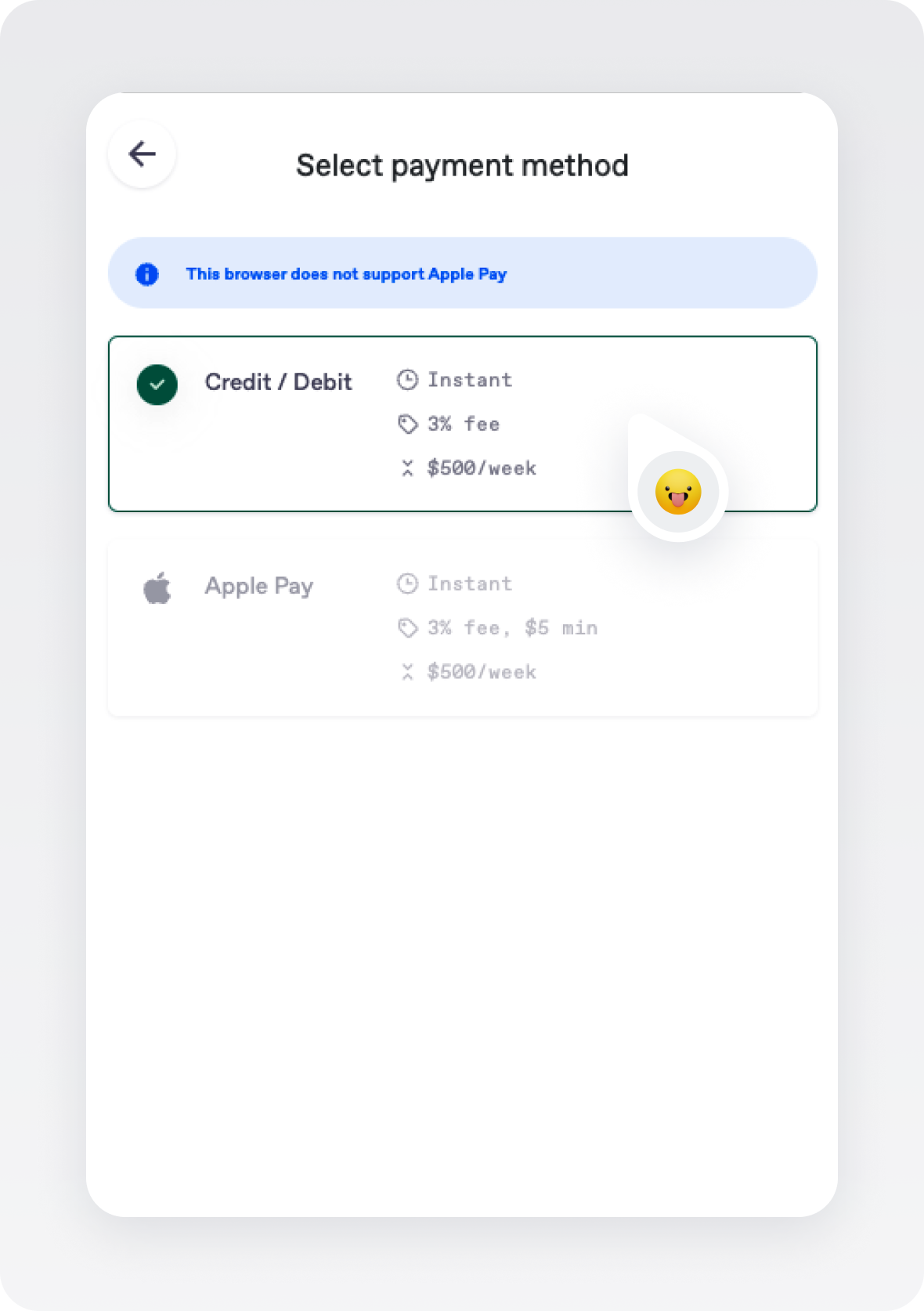
Task: Click the $500/week text under Apple Pay
Action: point(482,672)
